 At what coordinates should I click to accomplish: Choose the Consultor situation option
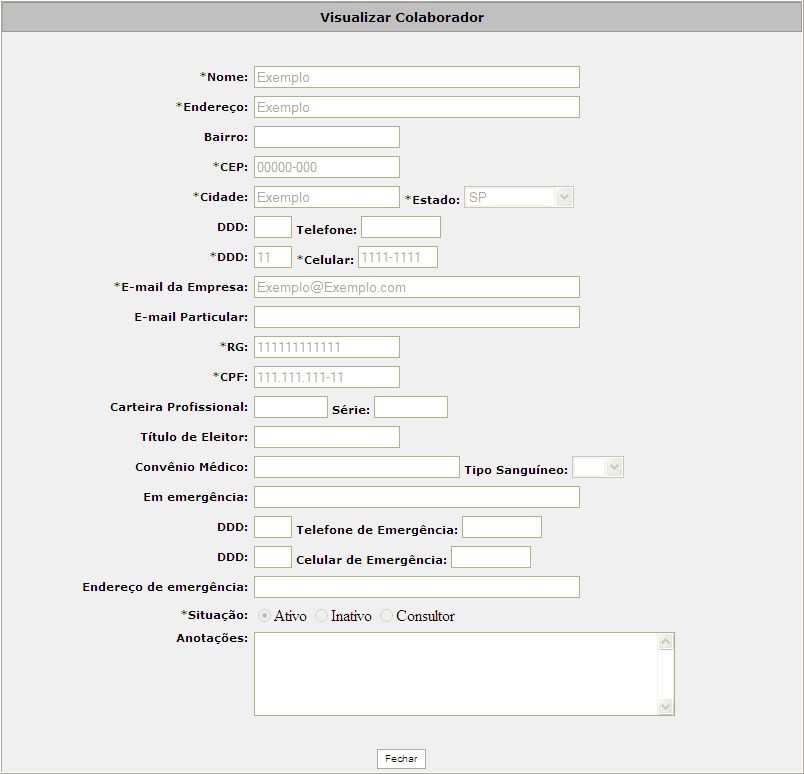click(x=386, y=616)
